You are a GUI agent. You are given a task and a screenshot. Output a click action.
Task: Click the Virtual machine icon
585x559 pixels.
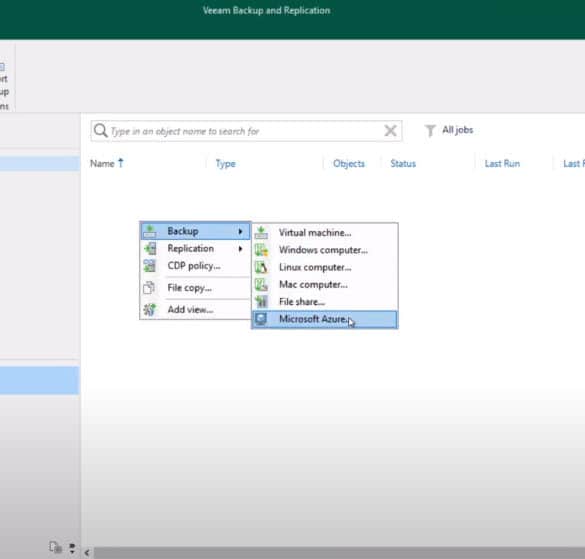point(261,232)
